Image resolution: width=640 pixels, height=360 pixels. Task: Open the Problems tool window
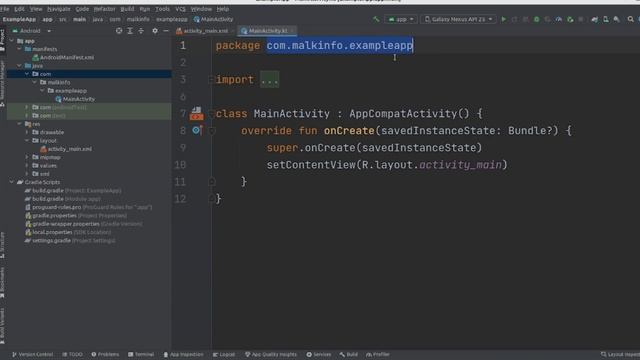[105, 354]
